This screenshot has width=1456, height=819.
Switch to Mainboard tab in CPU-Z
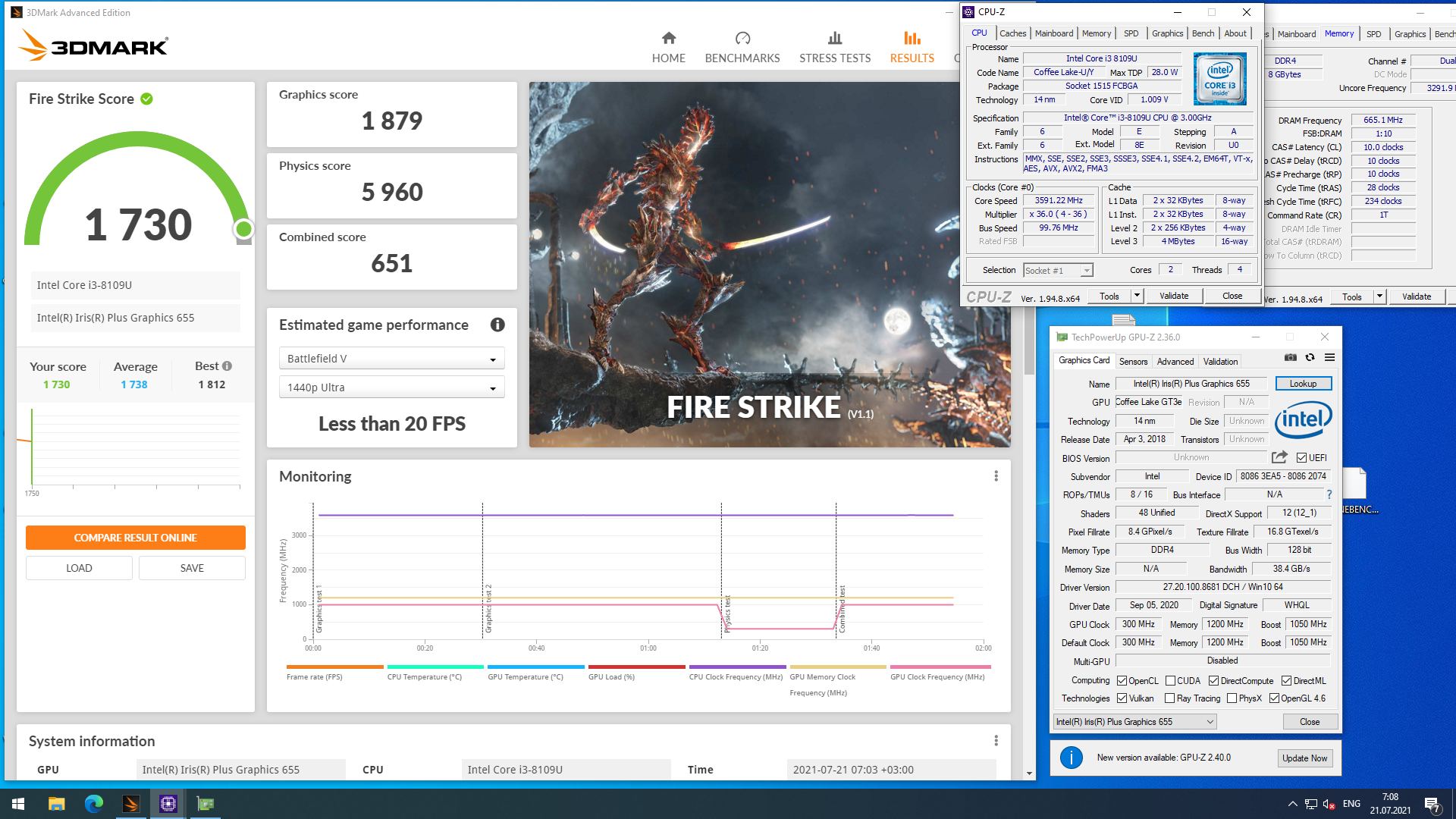point(1053,33)
